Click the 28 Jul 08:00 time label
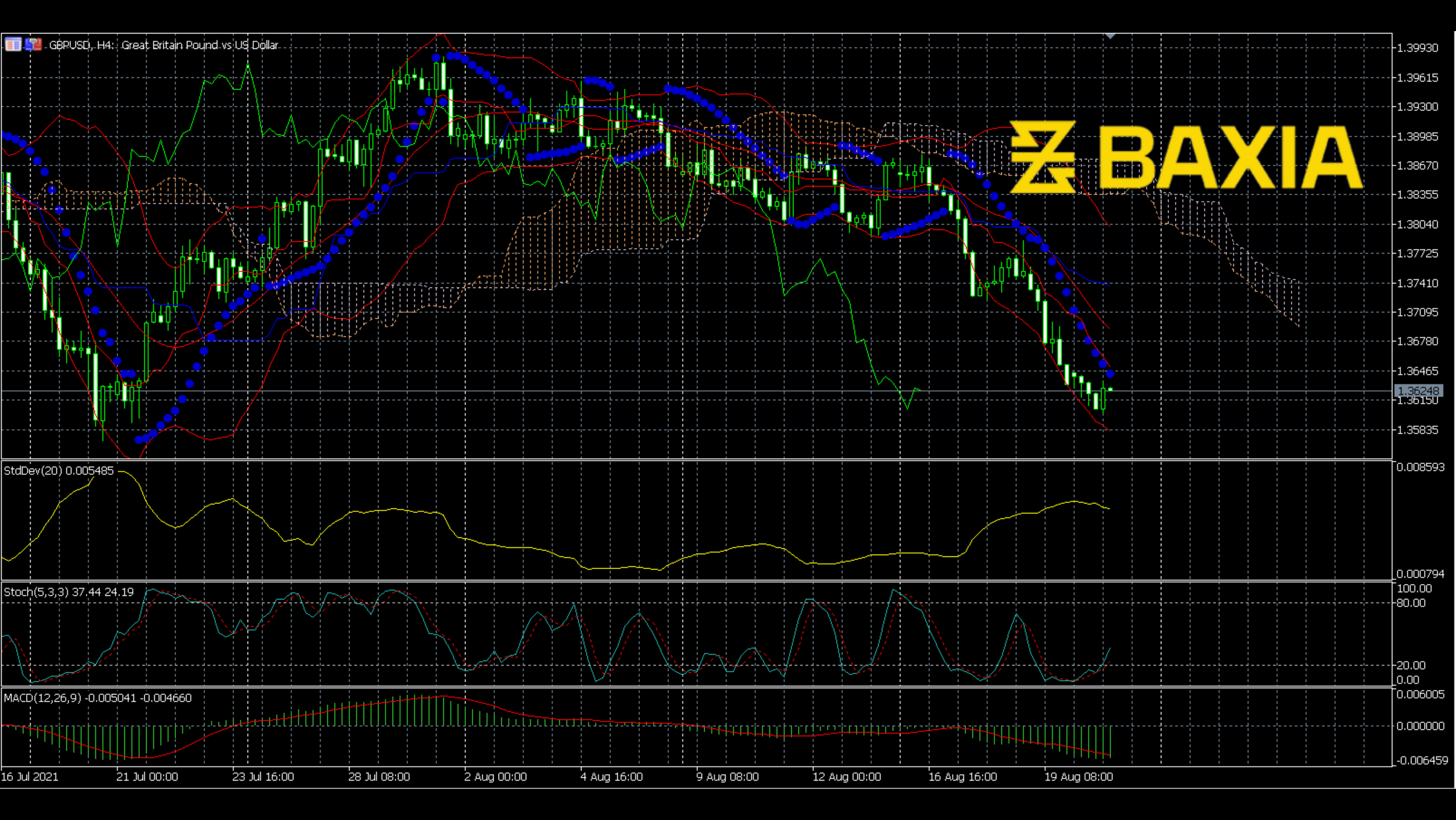This screenshot has width=1456, height=820. point(379,777)
